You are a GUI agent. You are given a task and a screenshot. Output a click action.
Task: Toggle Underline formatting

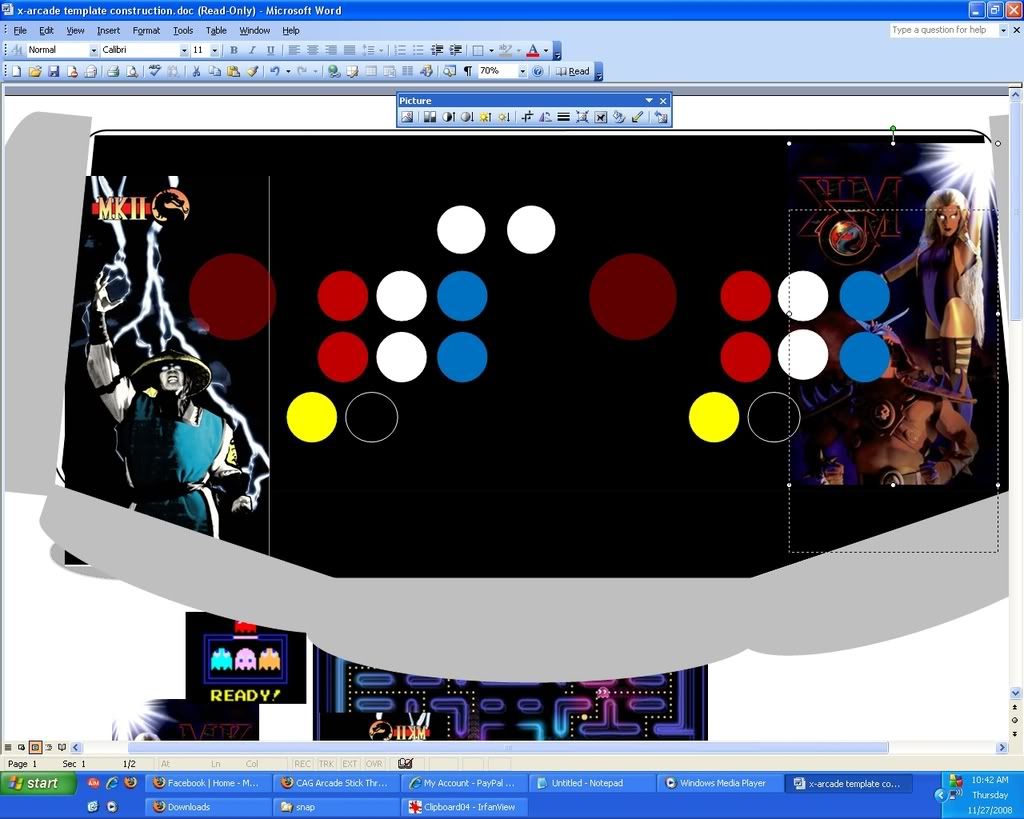click(270, 50)
